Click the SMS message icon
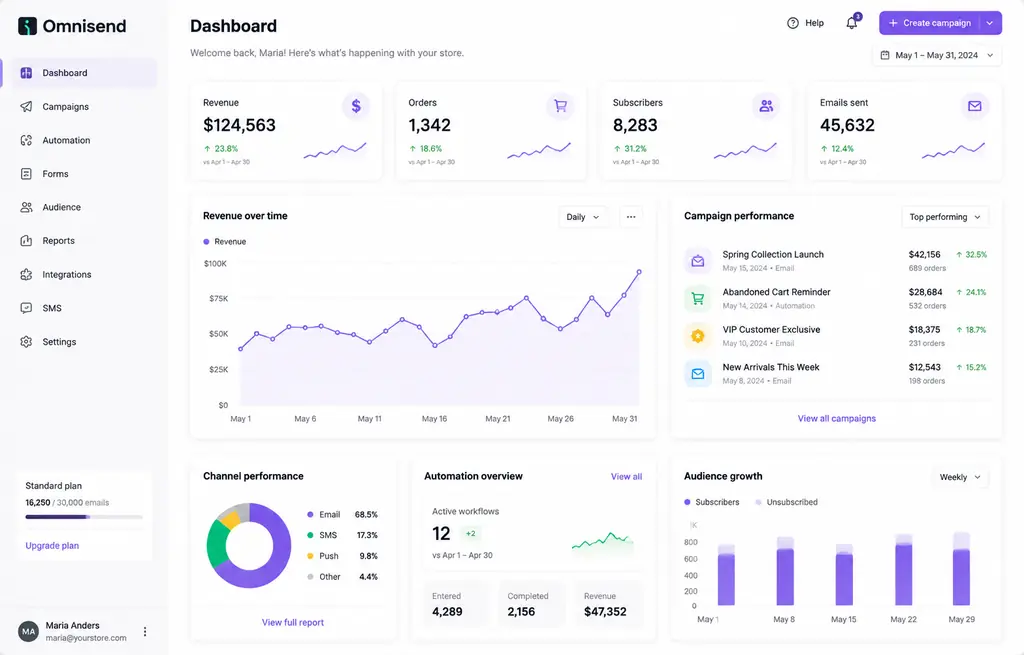Viewport: 1024px width, 655px height. (26, 308)
